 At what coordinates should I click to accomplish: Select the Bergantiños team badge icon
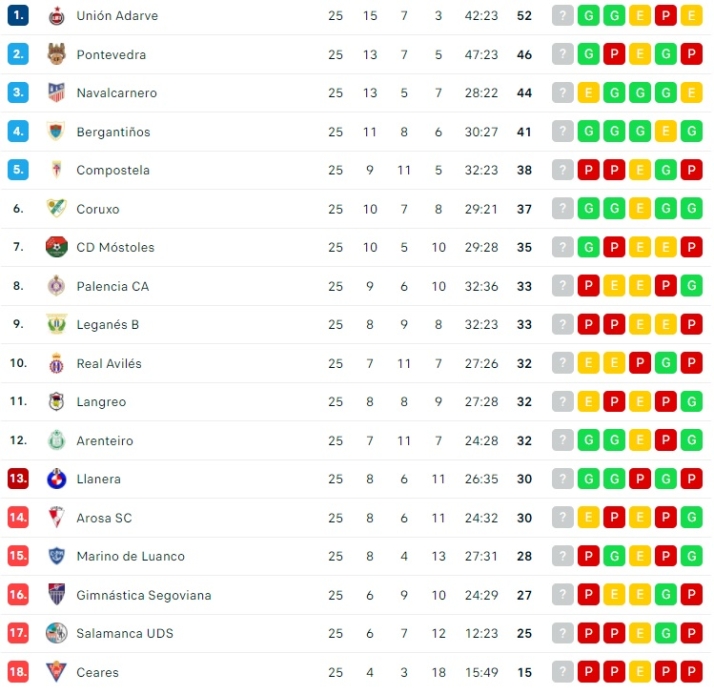[56, 131]
